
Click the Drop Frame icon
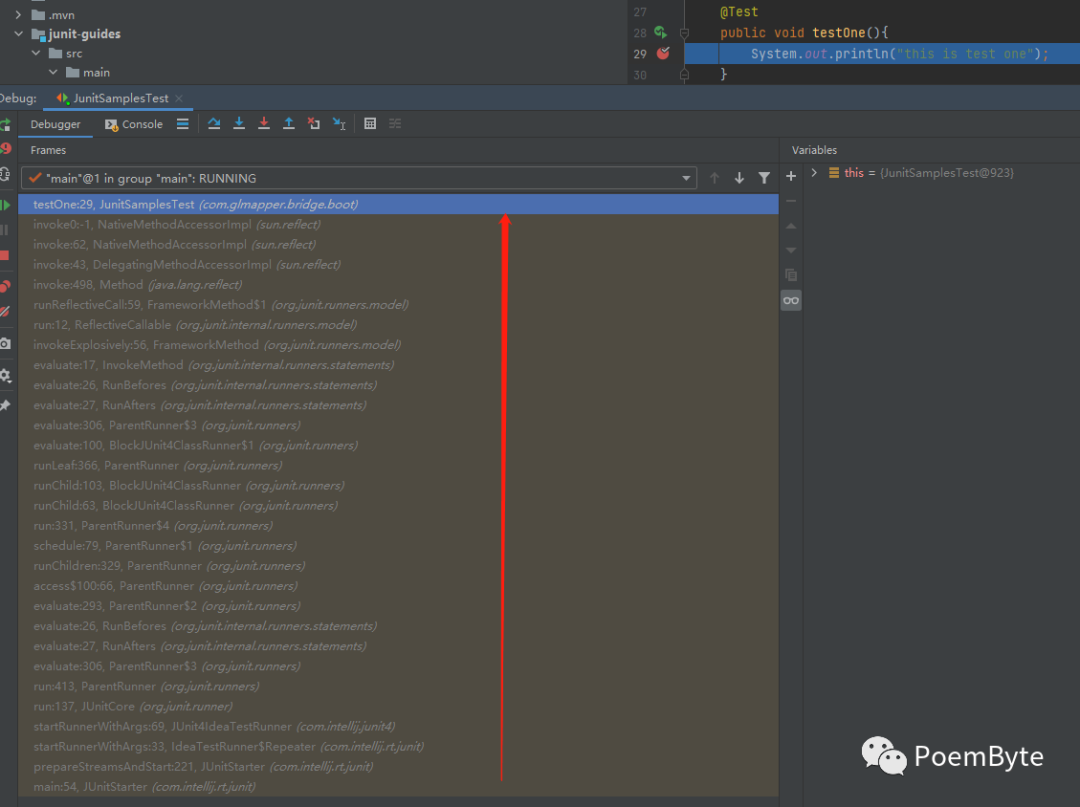[313, 124]
